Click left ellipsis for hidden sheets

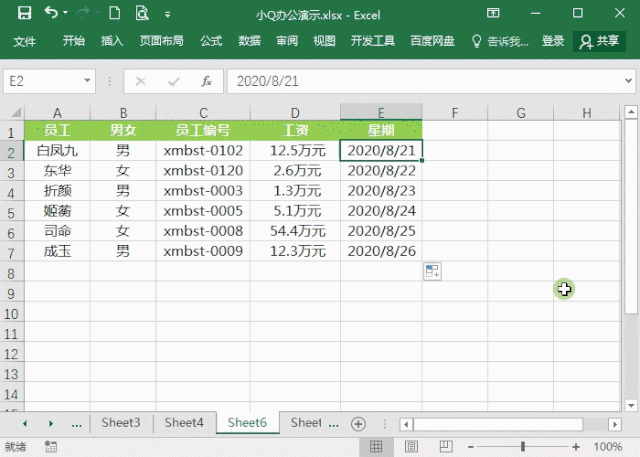click(76, 424)
